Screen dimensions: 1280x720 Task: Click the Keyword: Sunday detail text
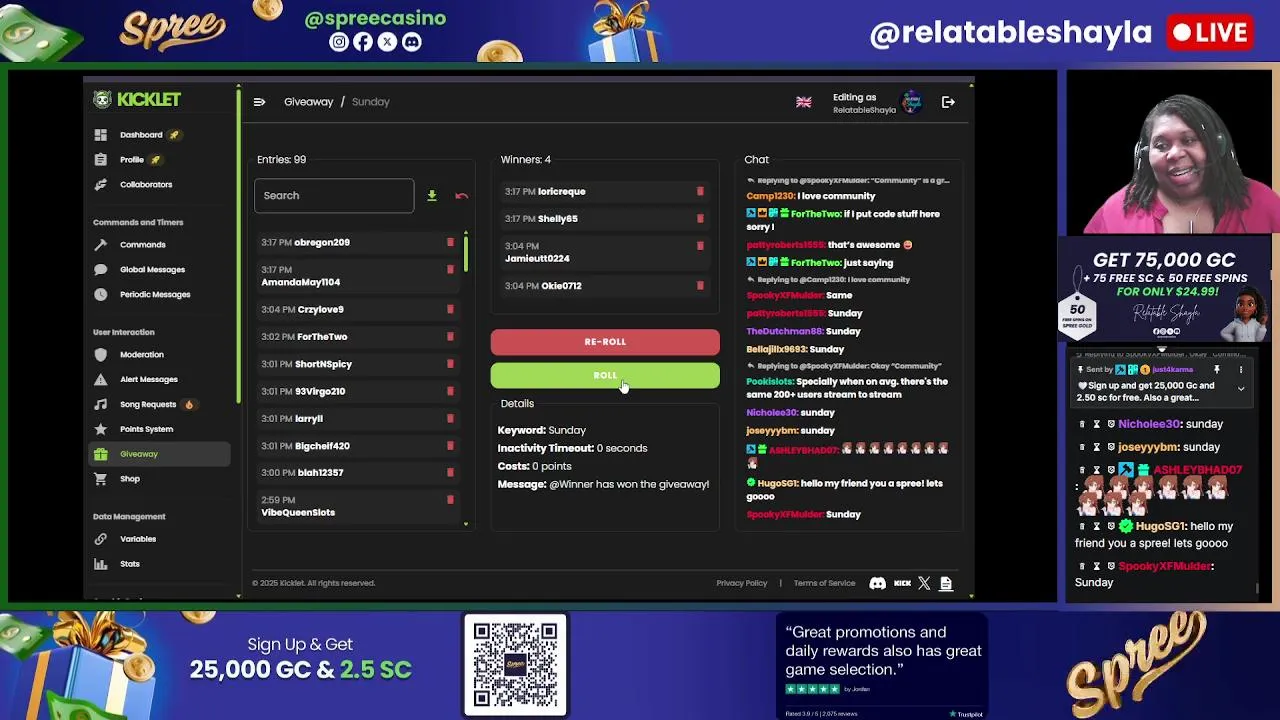coord(542,430)
